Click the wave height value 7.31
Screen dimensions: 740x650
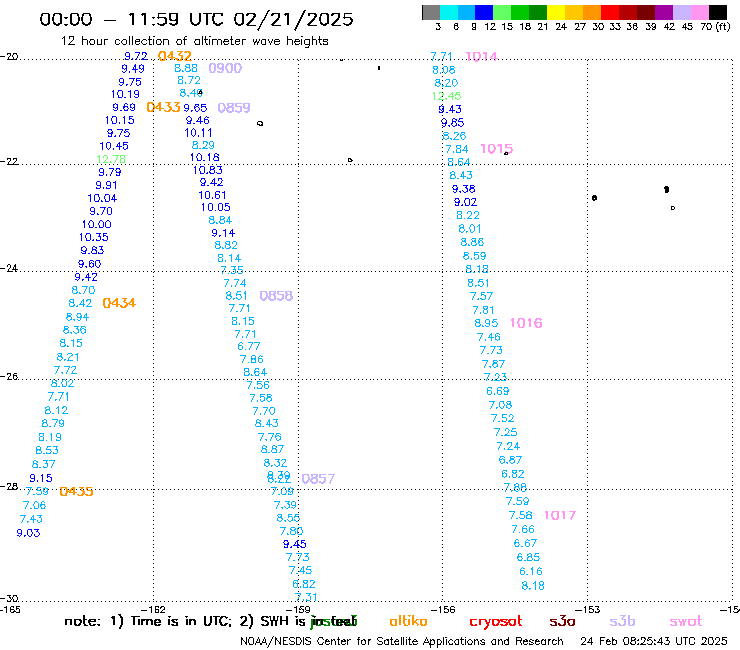(306, 597)
